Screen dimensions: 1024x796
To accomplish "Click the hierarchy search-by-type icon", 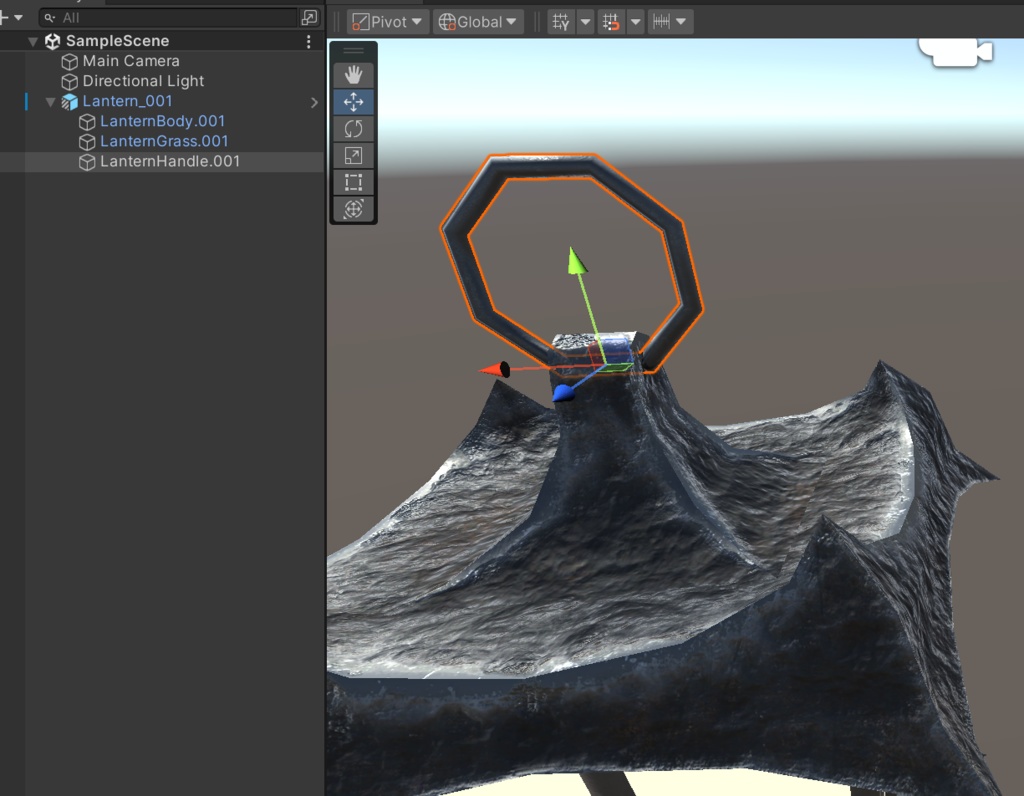I will pos(309,18).
